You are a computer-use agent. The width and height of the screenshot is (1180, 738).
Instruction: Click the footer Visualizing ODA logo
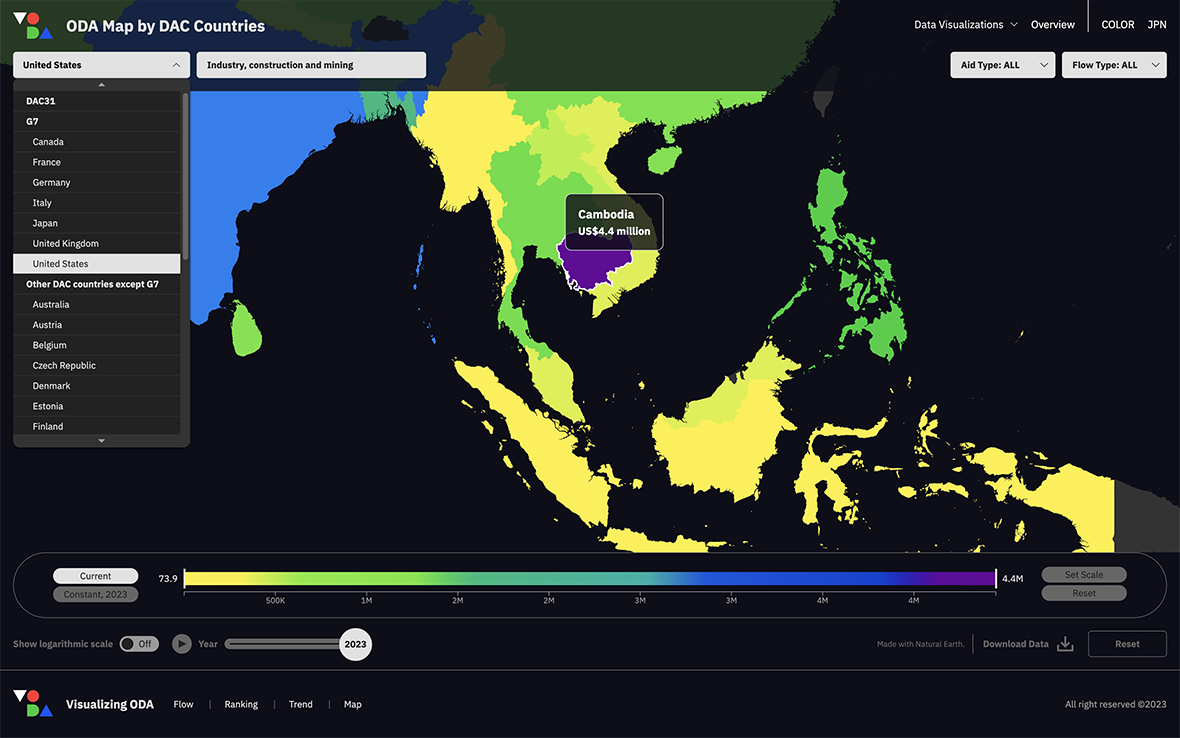pyautogui.click(x=32, y=703)
